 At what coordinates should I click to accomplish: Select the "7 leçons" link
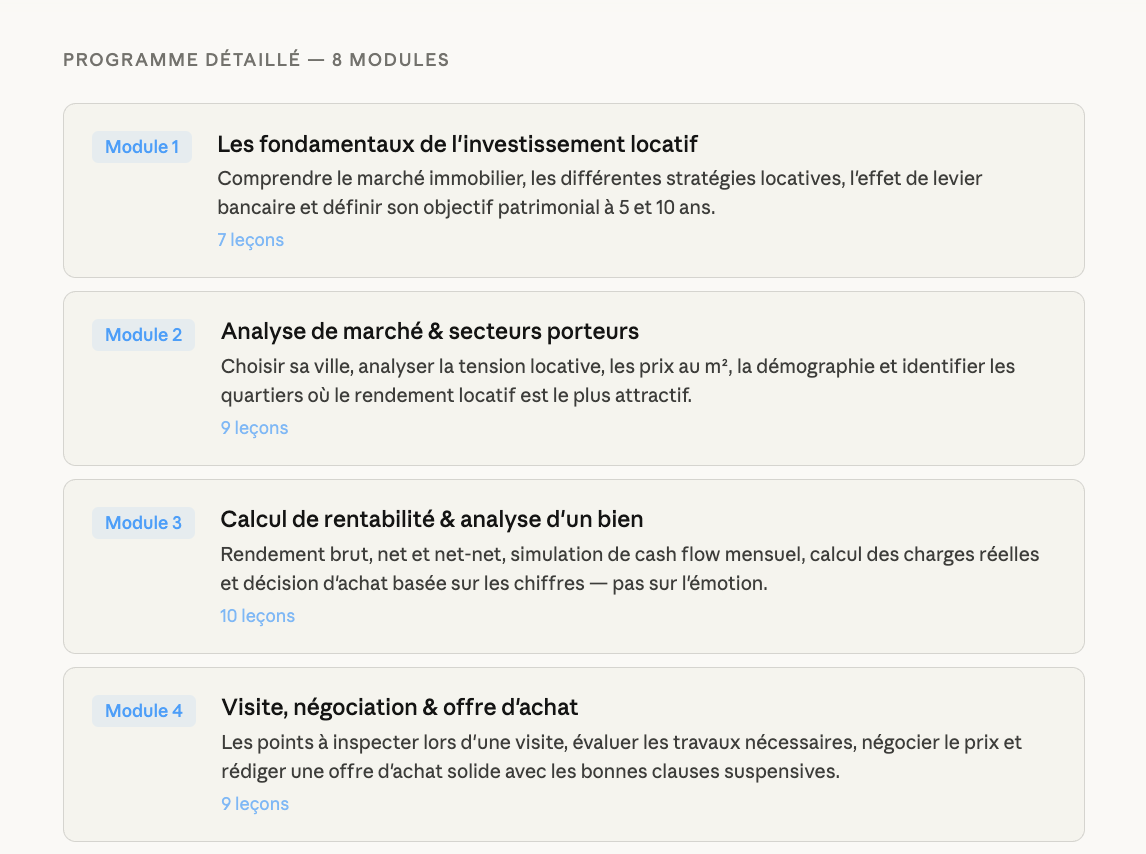[250, 240]
